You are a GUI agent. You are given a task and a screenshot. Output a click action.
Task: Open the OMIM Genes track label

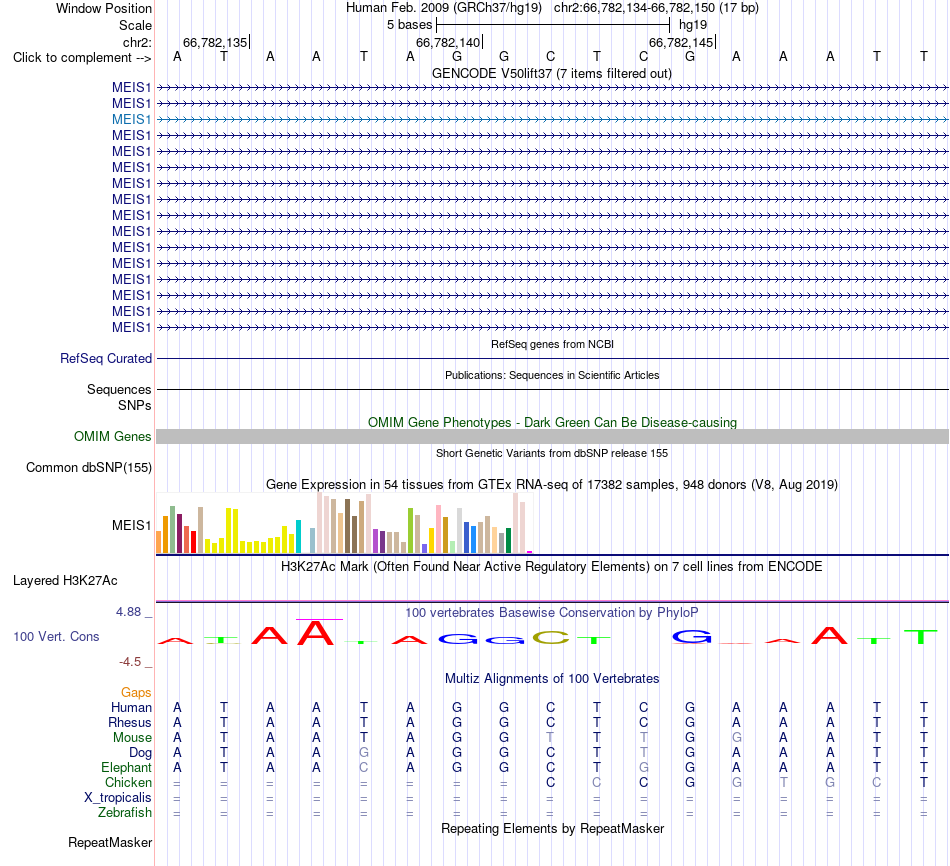tap(112, 436)
